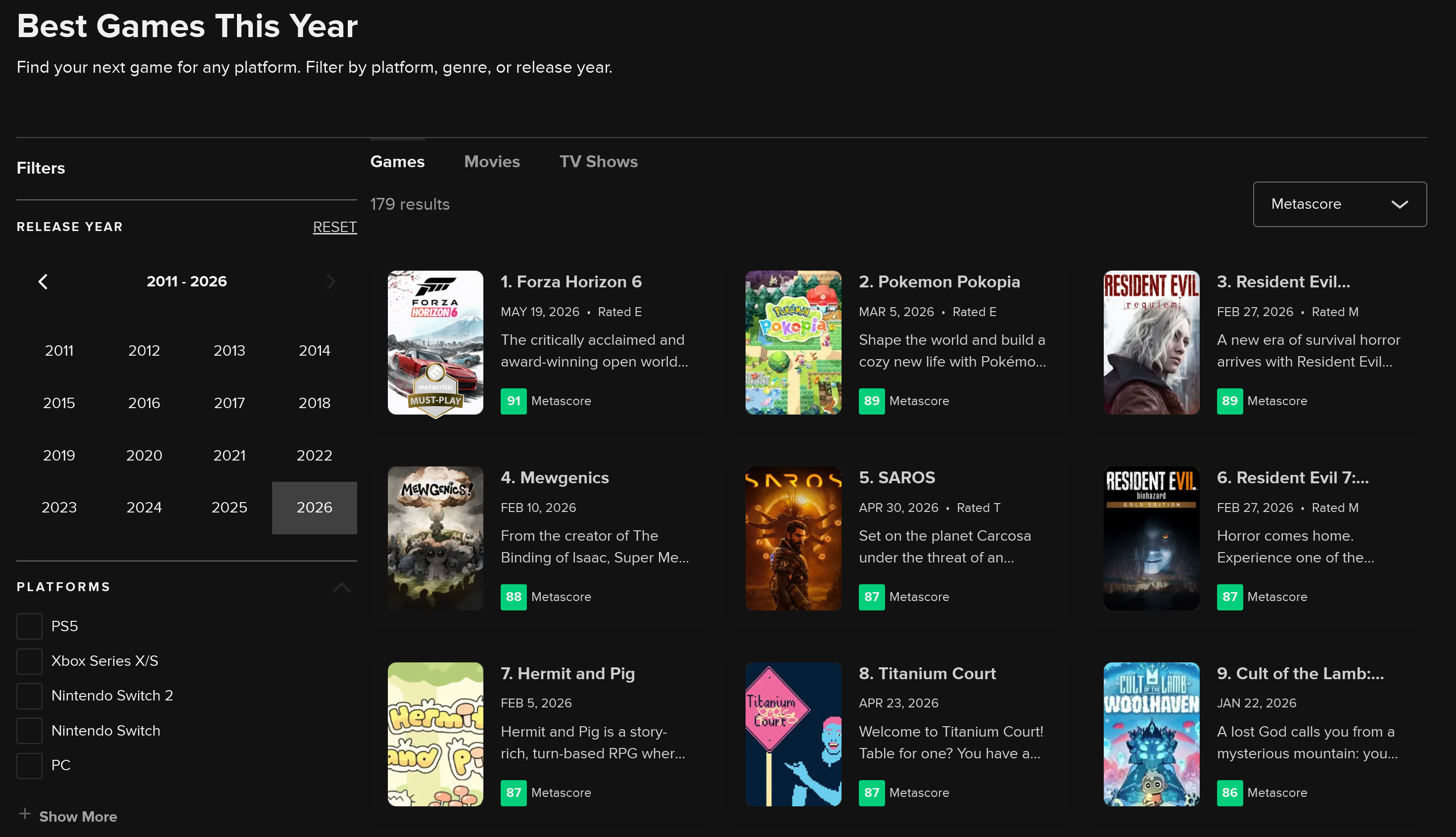Open the Forza Horizon 6 title link
1456x837 pixels.
pyautogui.click(x=571, y=281)
